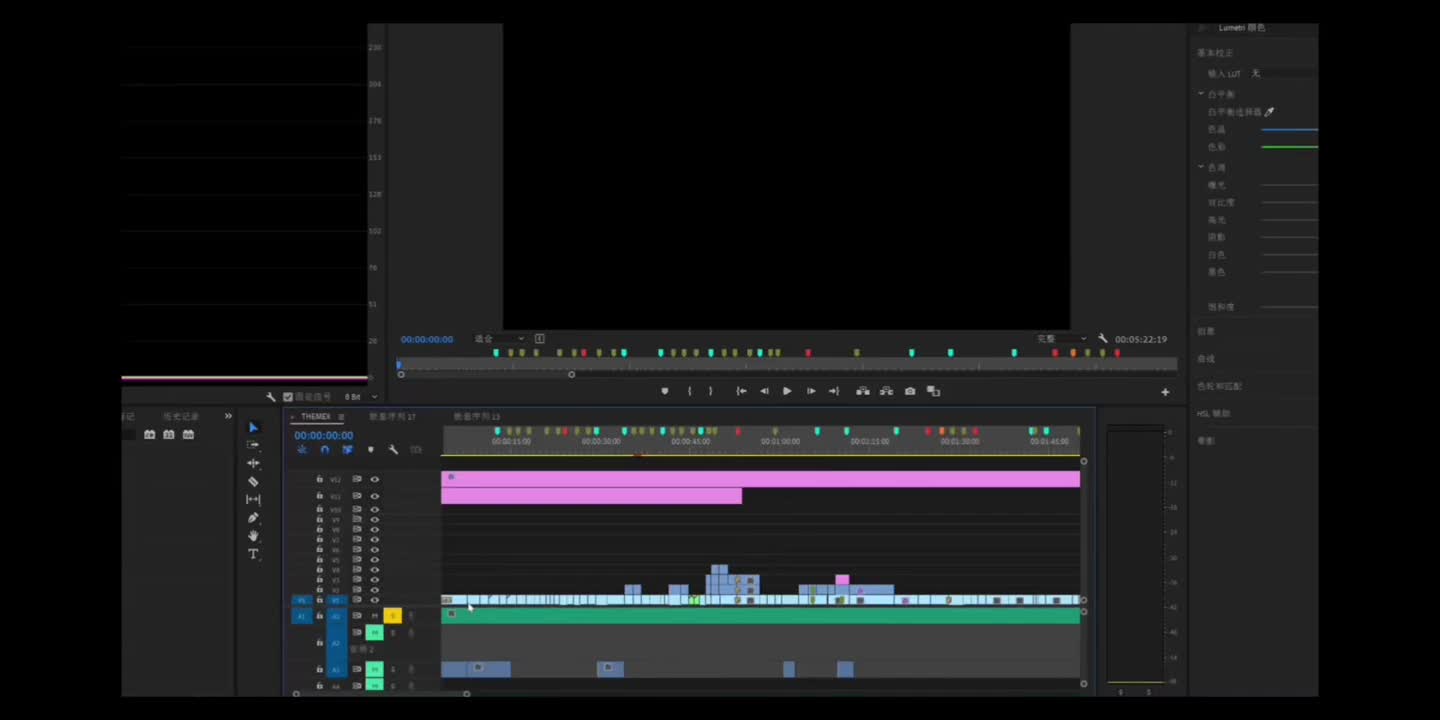The height and width of the screenshot is (720, 1440).
Task: Select the Hand tool
Action: pos(253,536)
